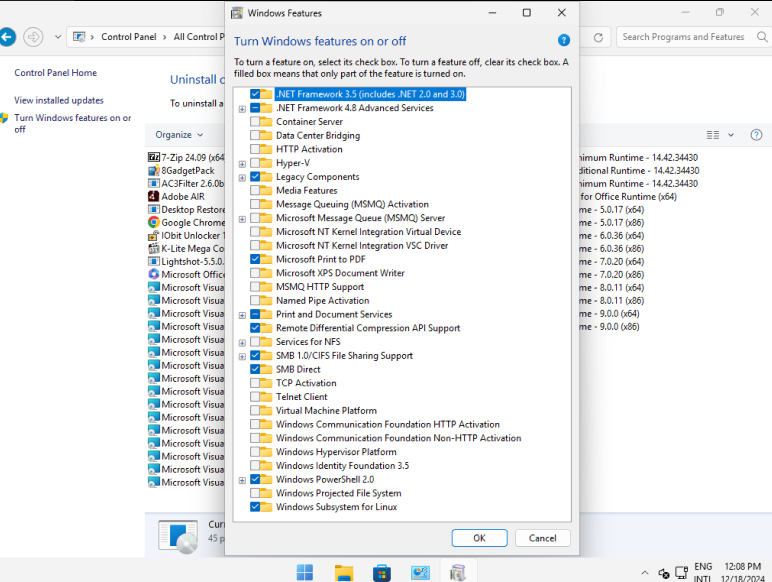Click the search magnifier icon

(x=762, y=37)
